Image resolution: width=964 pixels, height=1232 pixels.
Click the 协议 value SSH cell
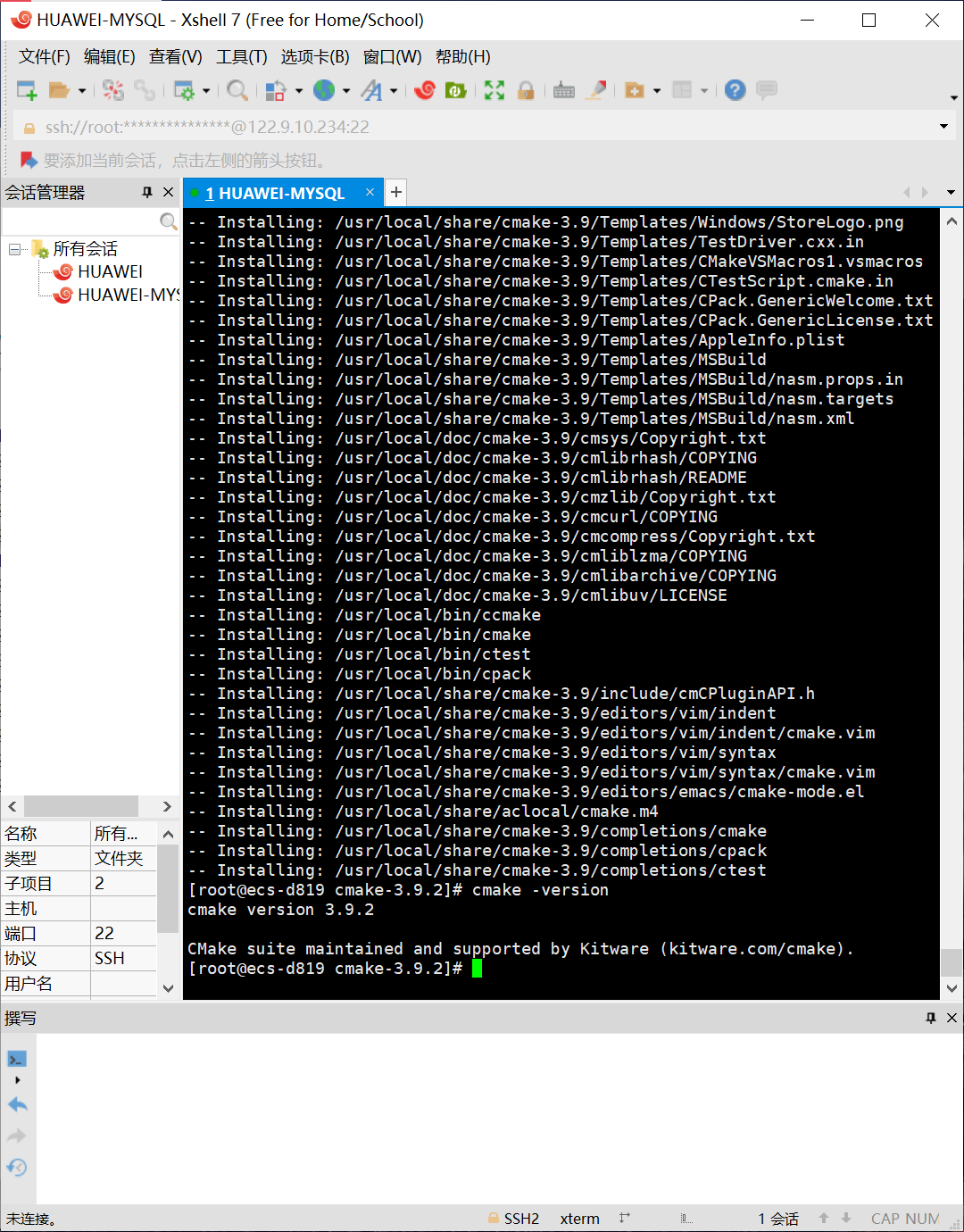click(x=123, y=958)
